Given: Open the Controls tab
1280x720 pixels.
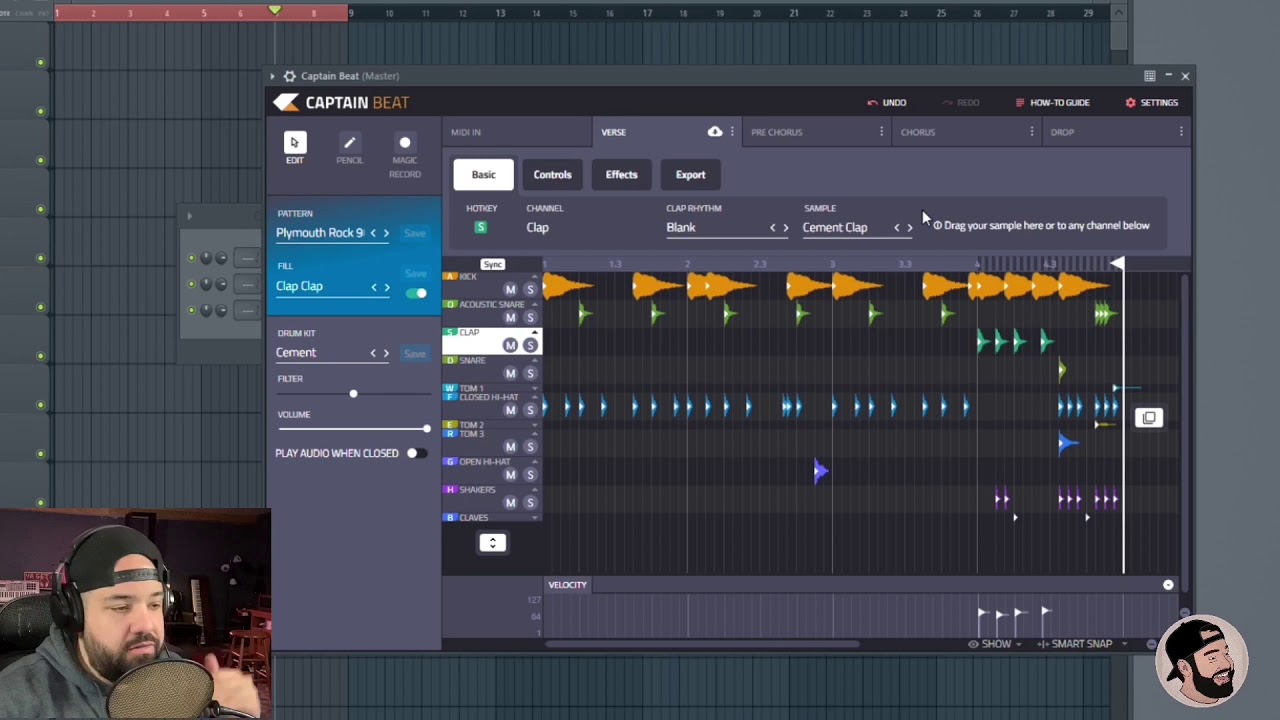Looking at the screenshot, I should pyautogui.click(x=552, y=175).
